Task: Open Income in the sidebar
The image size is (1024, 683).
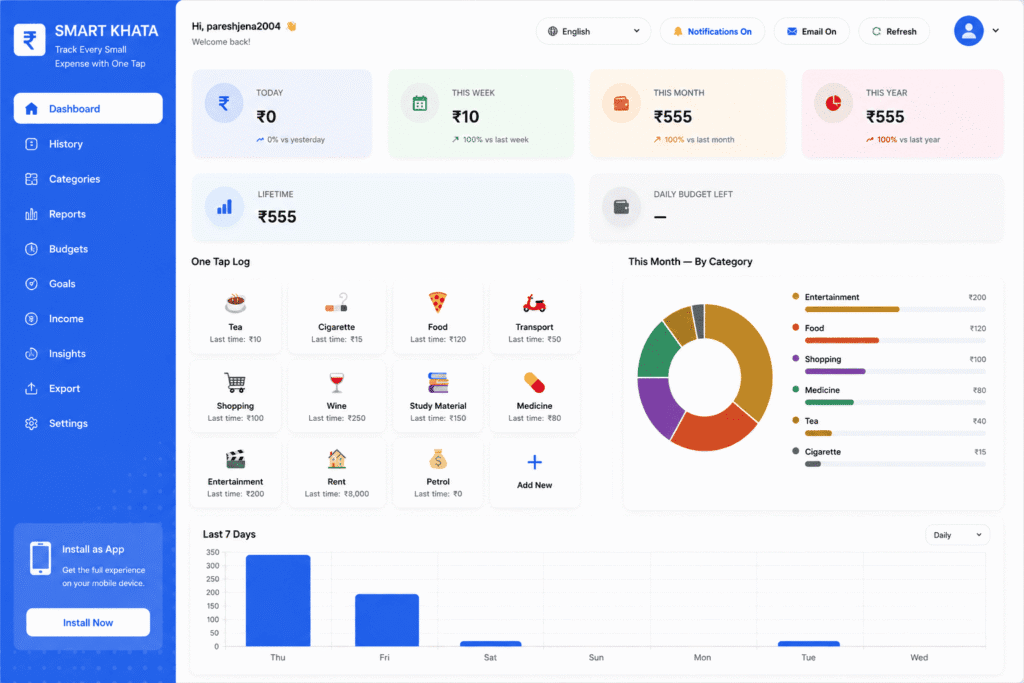Action: pyautogui.click(x=88, y=319)
